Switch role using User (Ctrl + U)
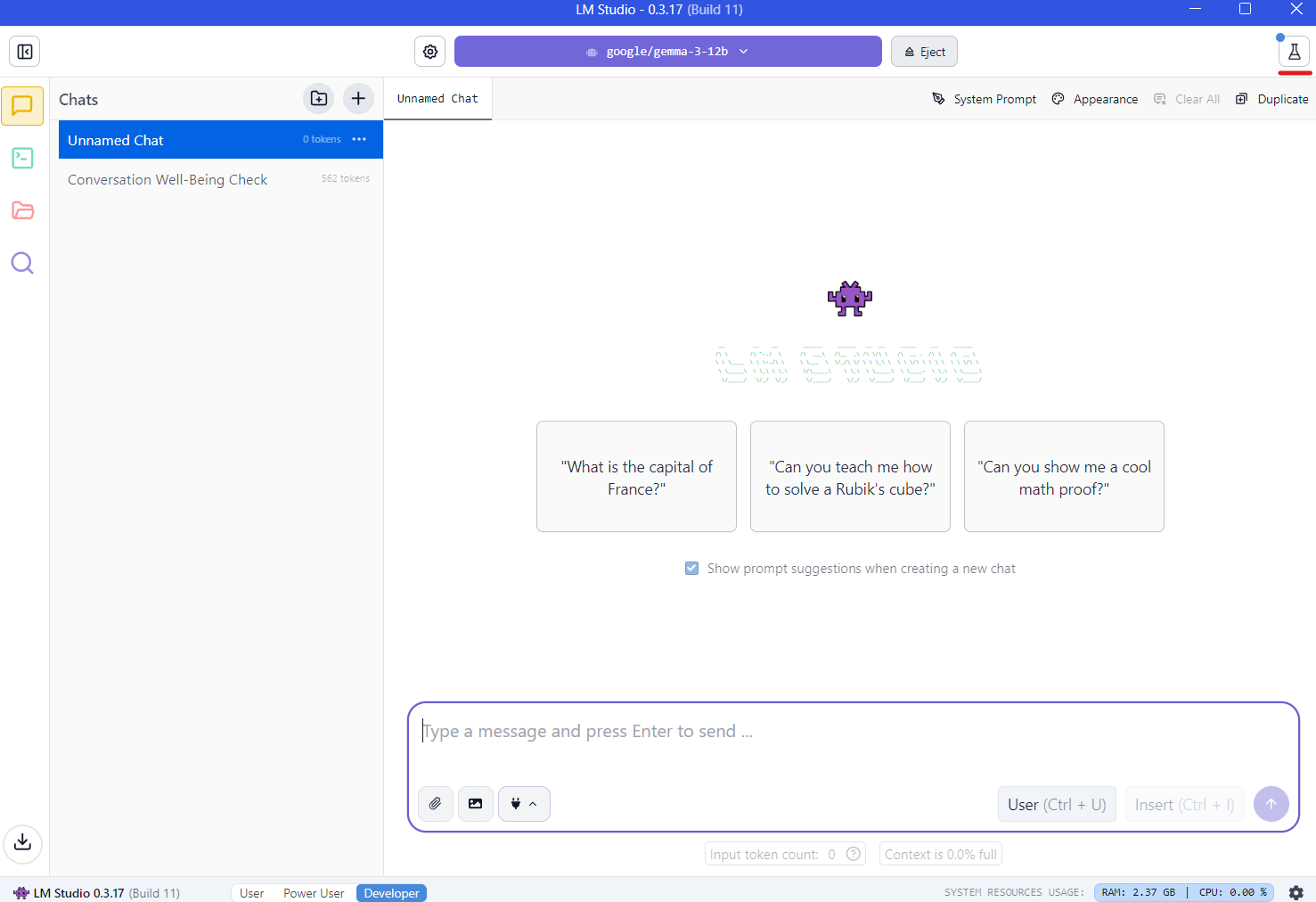 click(x=1057, y=805)
